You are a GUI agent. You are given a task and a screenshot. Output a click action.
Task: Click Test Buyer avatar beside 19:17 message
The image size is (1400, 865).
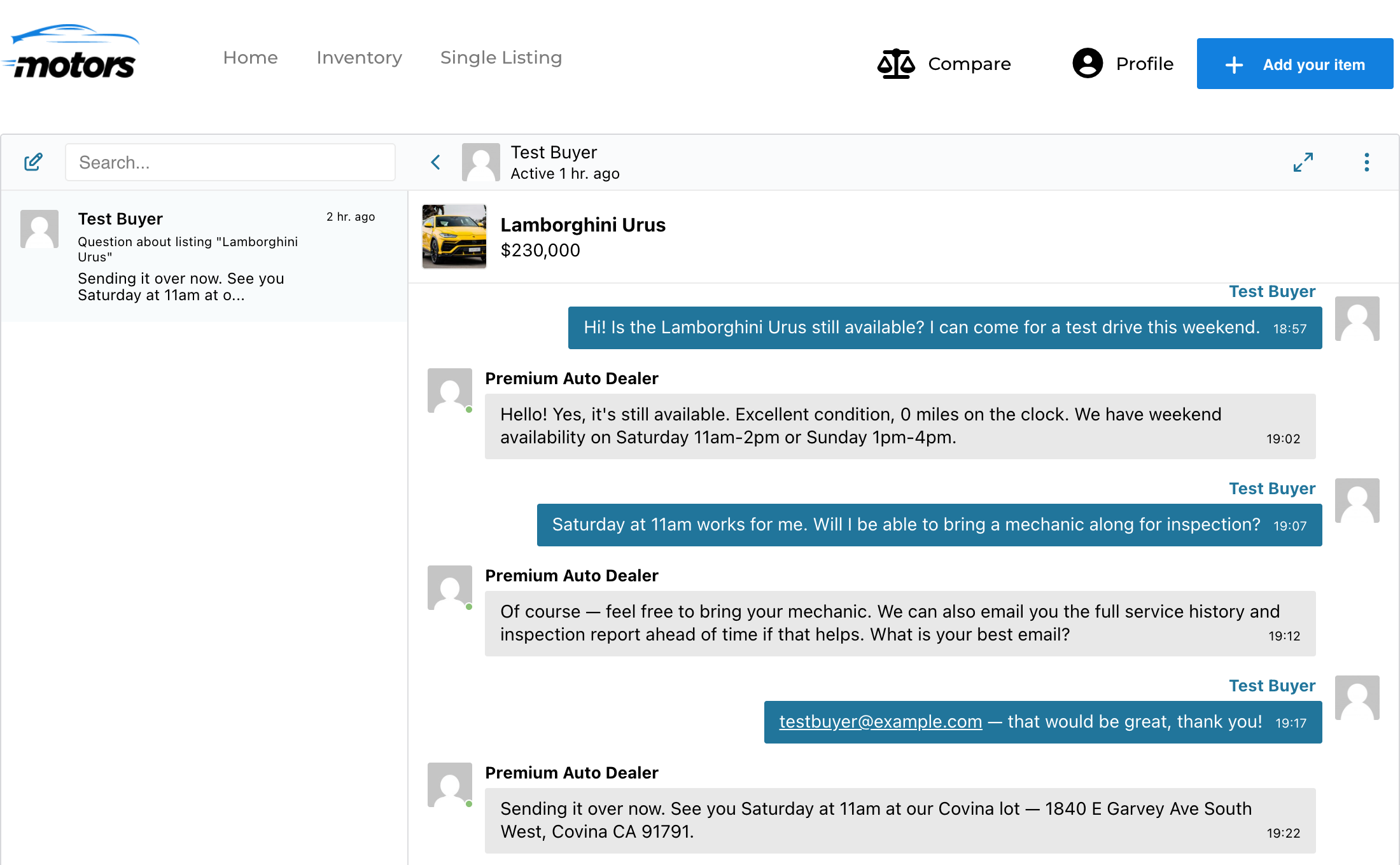1357,698
